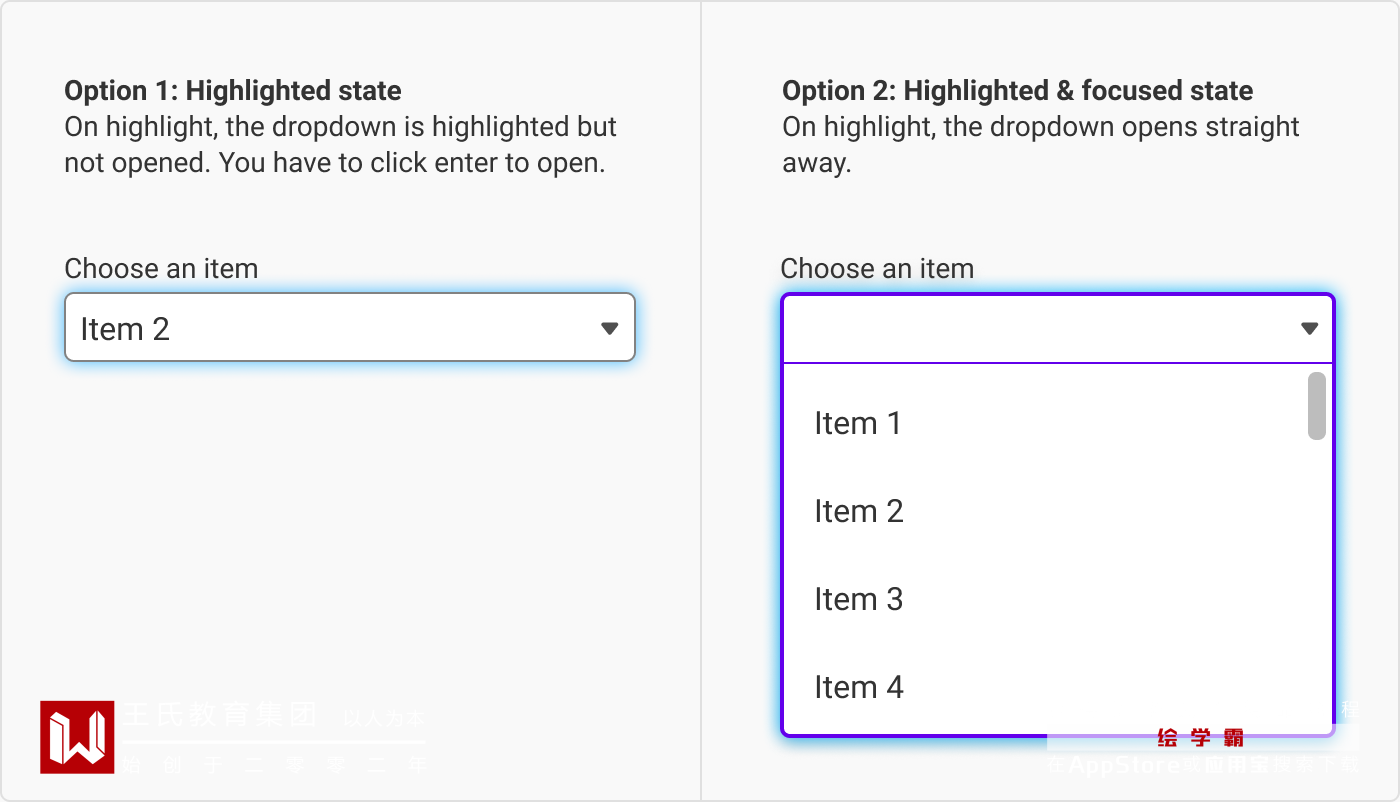Click the arrow icon in Item 2 dropdown
This screenshot has height=802, width=1400.
610,328
